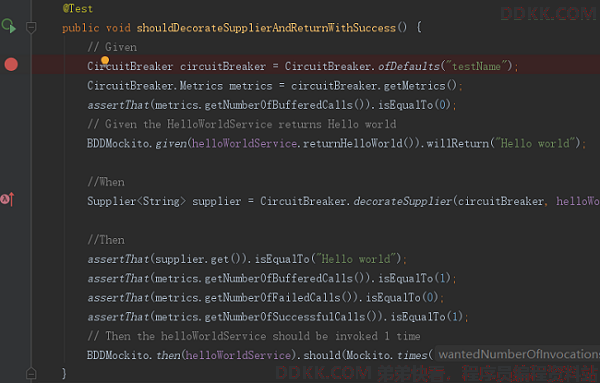The height and width of the screenshot is (383, 600).
Task: Place the cursor on the @Test annotation
Action: [78, 8]
